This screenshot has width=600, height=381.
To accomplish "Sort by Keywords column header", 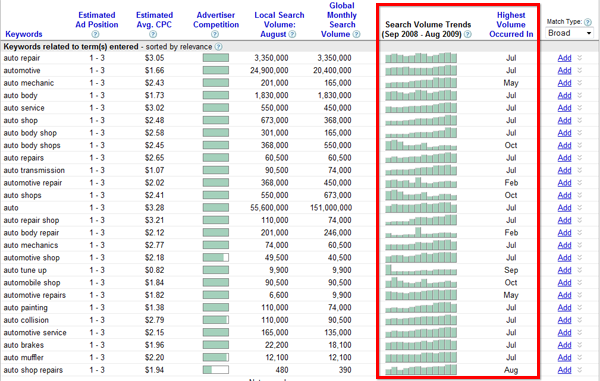I will pyautogui.click(x=24, y=34).
